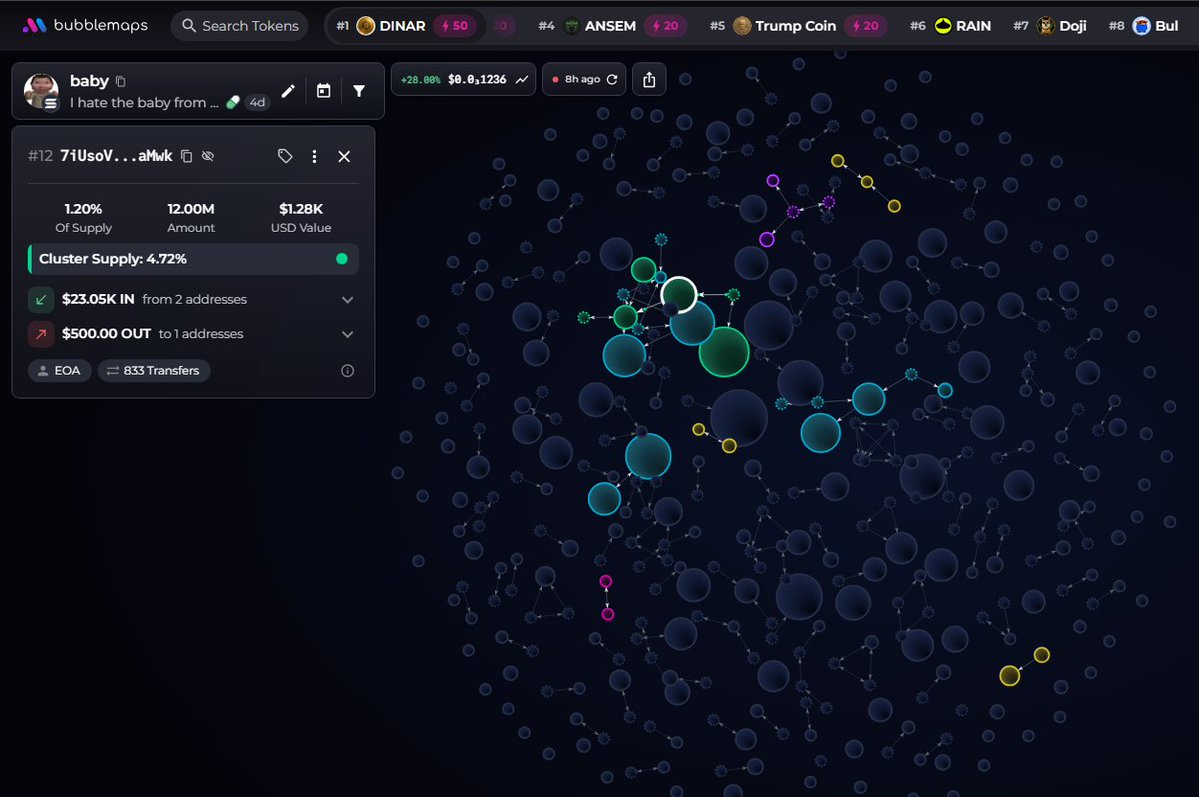Click the pump pill icon next to token description
Viewport: 1199px width, 797px height.
pyautogui.click(x=233, y=102)
